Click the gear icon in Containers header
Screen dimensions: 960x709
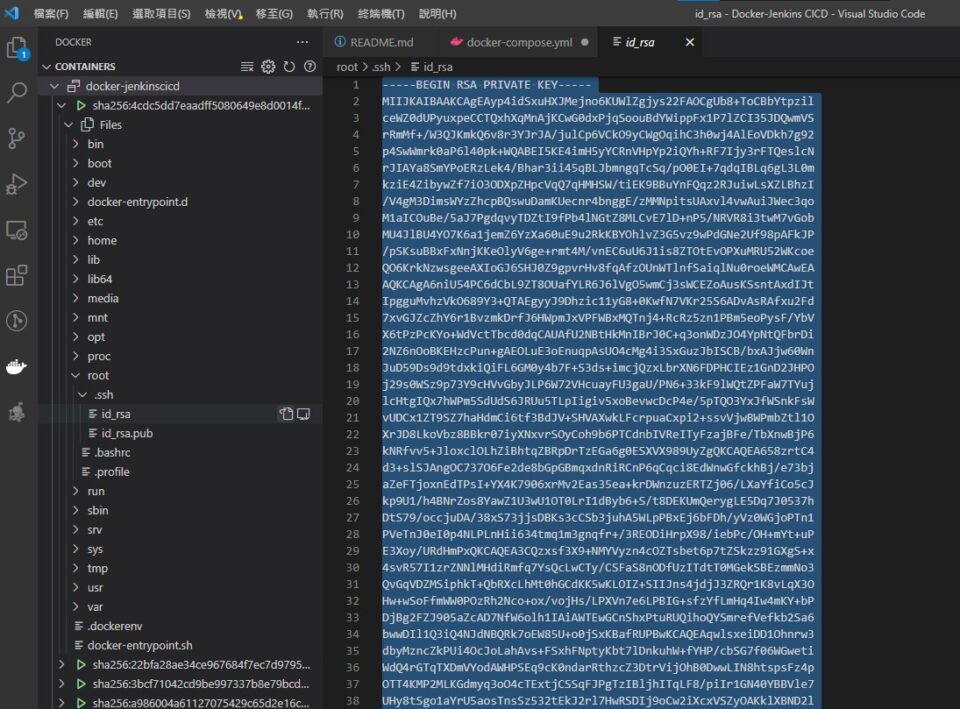coord(268,67)
